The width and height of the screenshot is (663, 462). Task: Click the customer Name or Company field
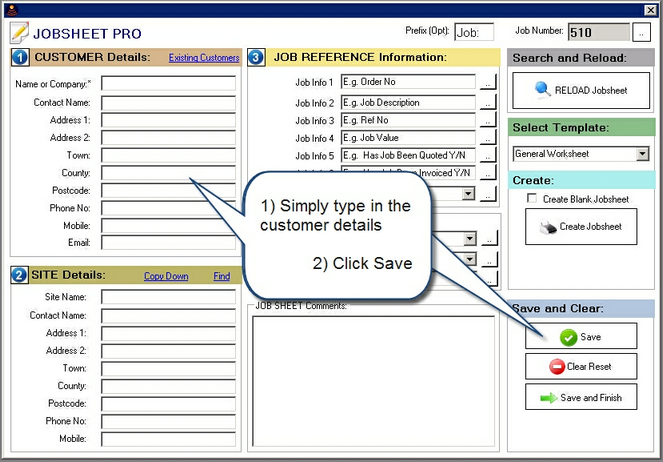tap(168, 83)
